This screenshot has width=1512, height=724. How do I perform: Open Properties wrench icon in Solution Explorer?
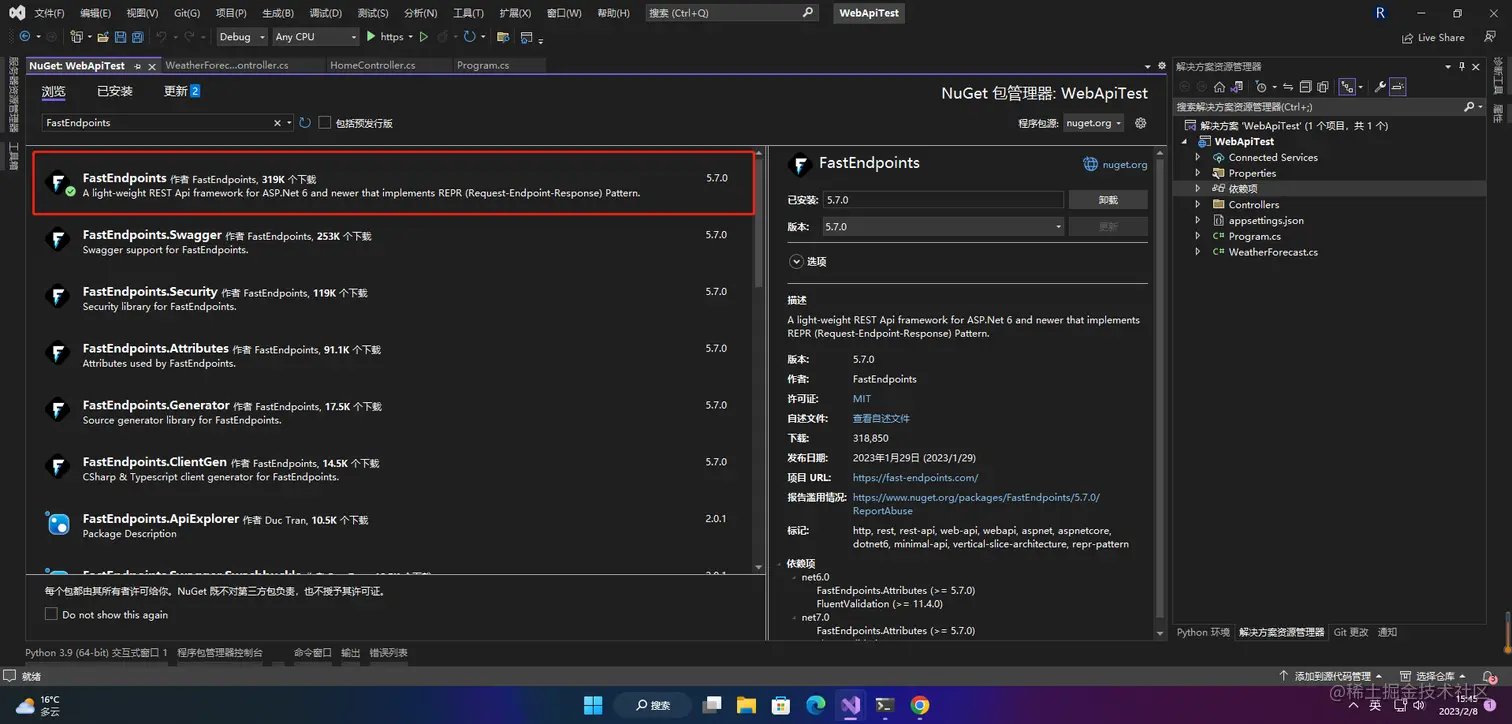pos(1380,87)
